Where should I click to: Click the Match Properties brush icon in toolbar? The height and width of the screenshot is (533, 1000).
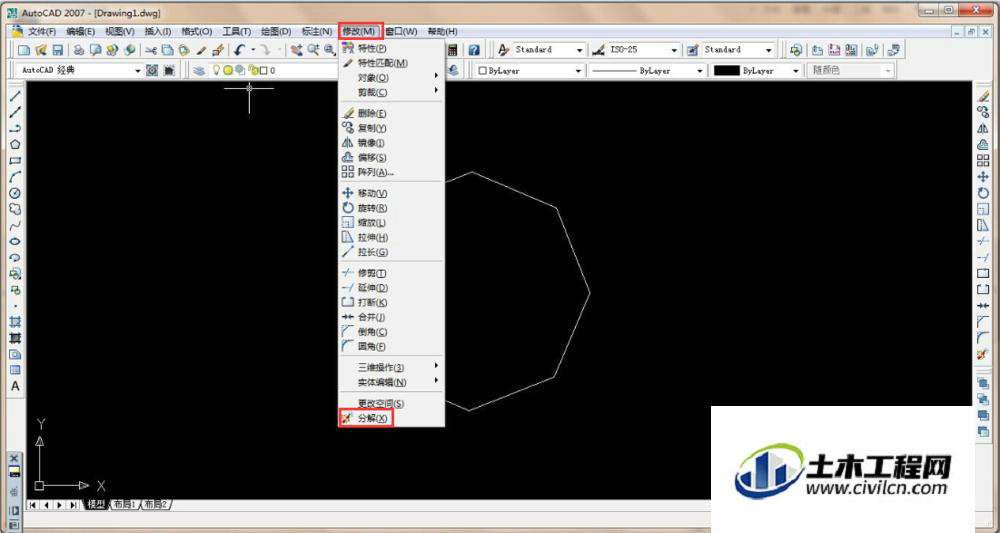pos(200,50)
